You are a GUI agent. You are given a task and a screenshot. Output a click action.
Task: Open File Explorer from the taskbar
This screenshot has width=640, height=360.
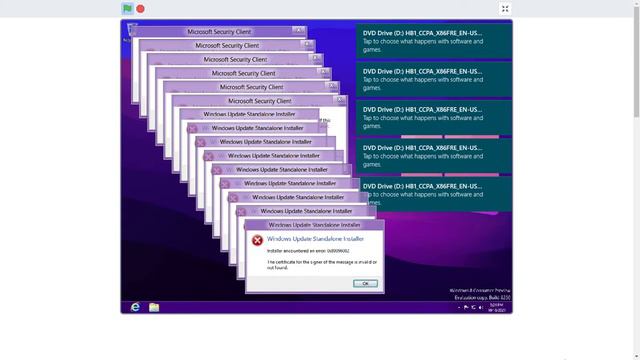(x=154, y=307)
